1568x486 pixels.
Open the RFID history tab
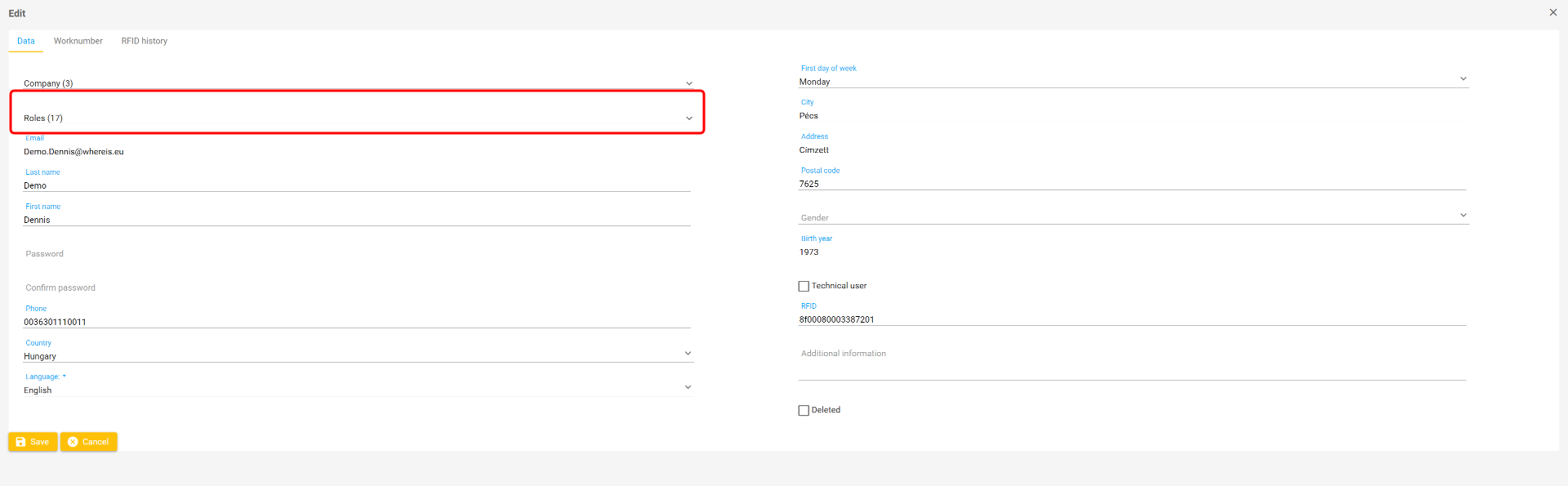pyautogui.click(x=145, y=41)
